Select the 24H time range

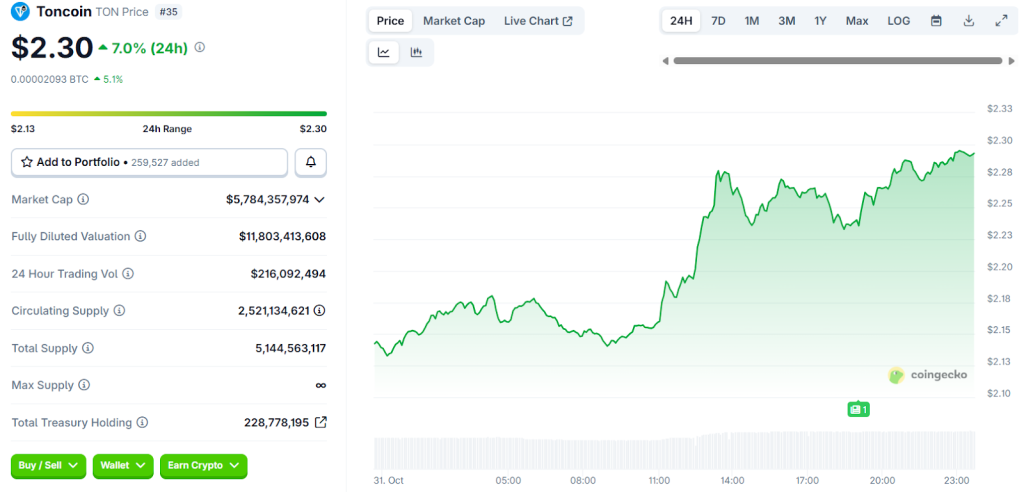[x=681, y=21]
